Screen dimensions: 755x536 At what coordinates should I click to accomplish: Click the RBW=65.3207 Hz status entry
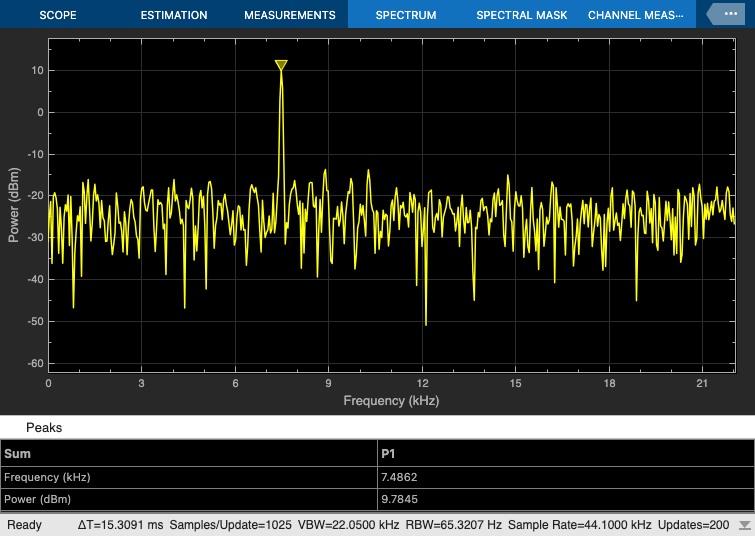(x=454, y=525)
